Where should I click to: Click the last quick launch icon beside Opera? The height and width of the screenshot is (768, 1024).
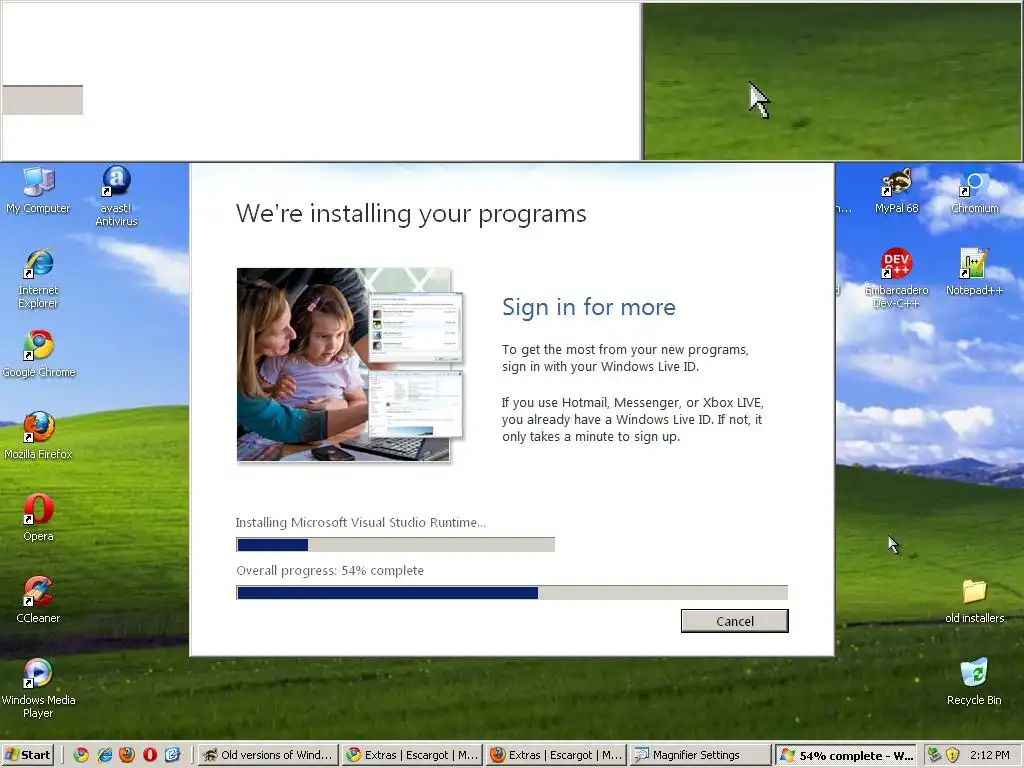(x=172, y=755)
